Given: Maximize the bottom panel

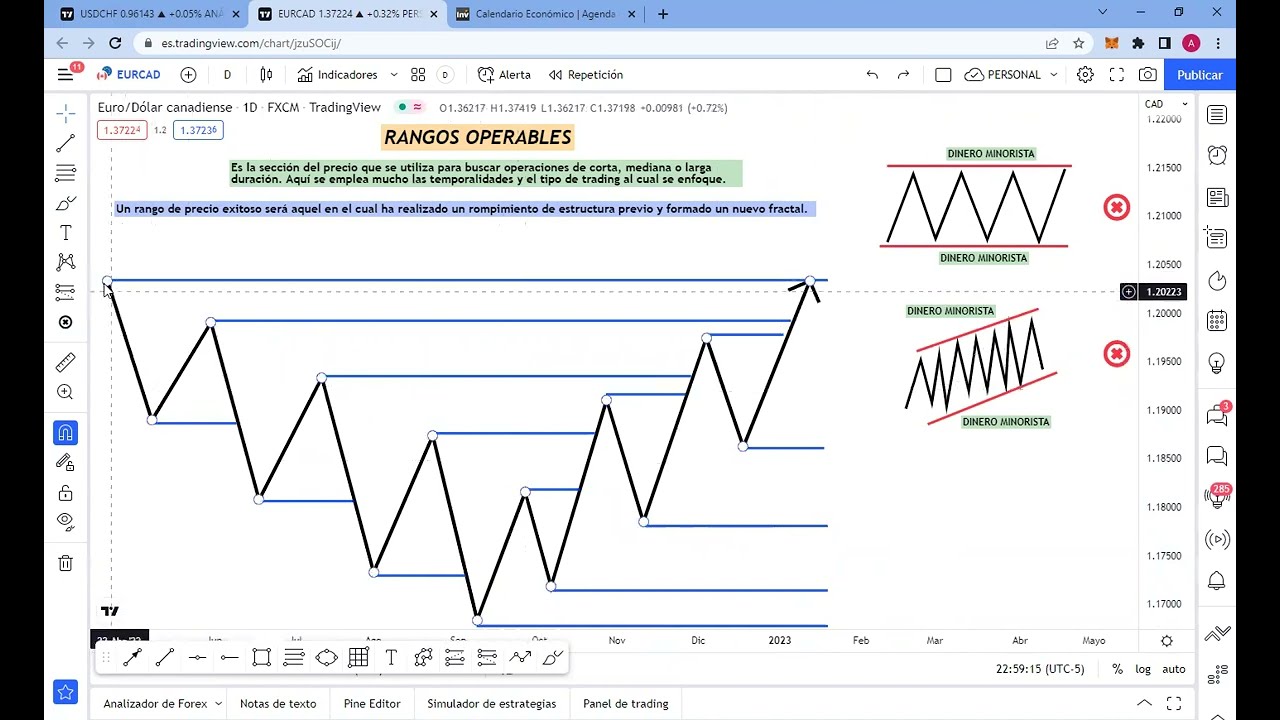Looking at the screenshot, I should click(1174, 704).
